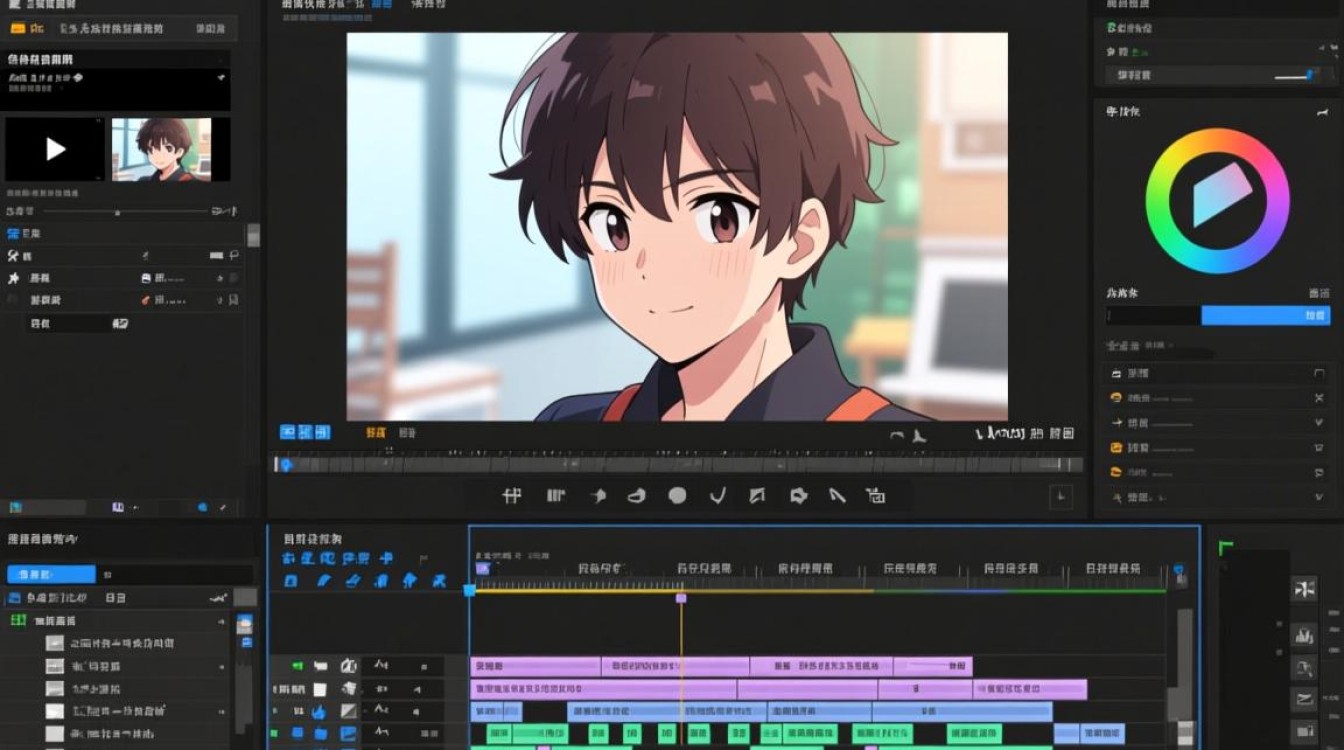The width and height of the screenshot is (1344, 750).
Task: Click the vertical bars icon in the preview toolbar
Action: (556, 495)
